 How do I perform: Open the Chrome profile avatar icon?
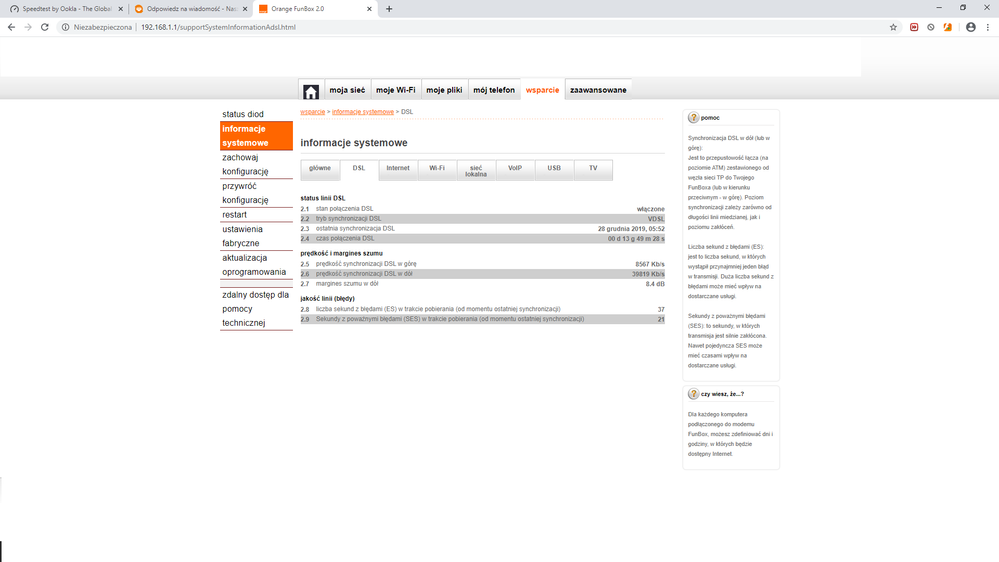970,27
